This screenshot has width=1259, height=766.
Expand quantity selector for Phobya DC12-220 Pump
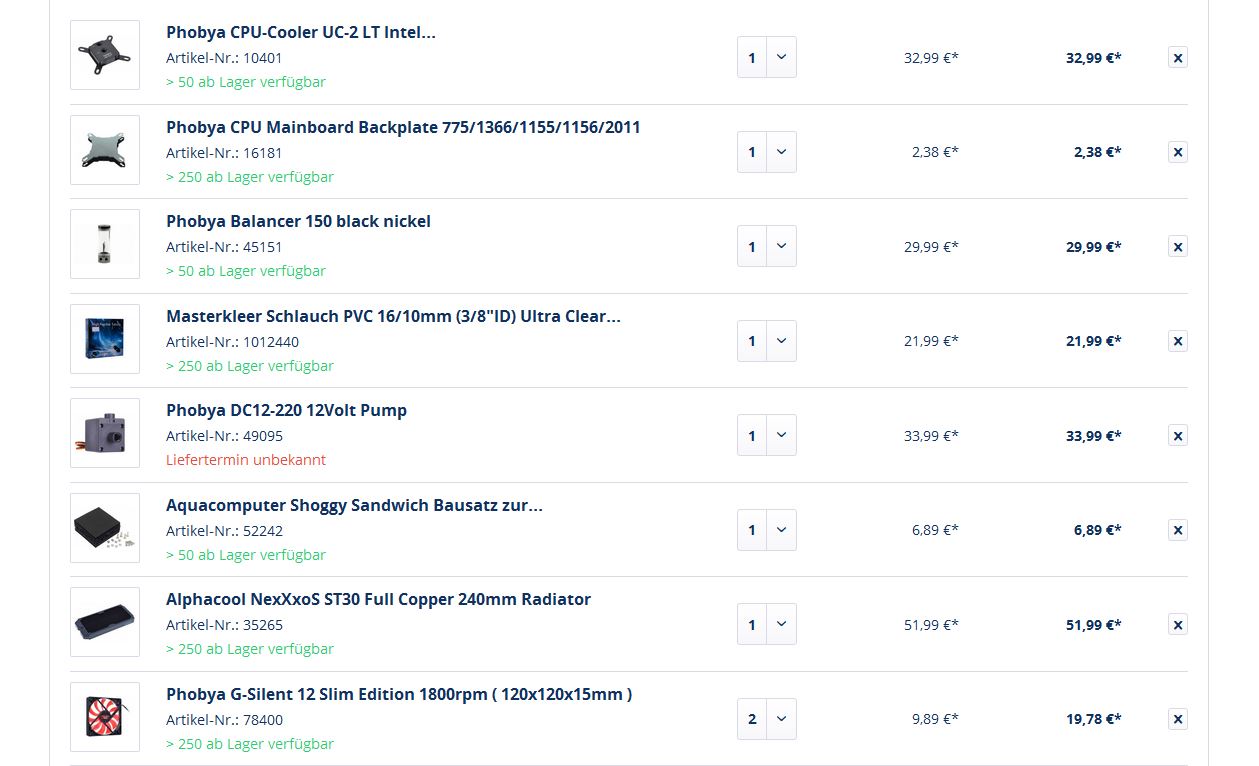[767, 436]
